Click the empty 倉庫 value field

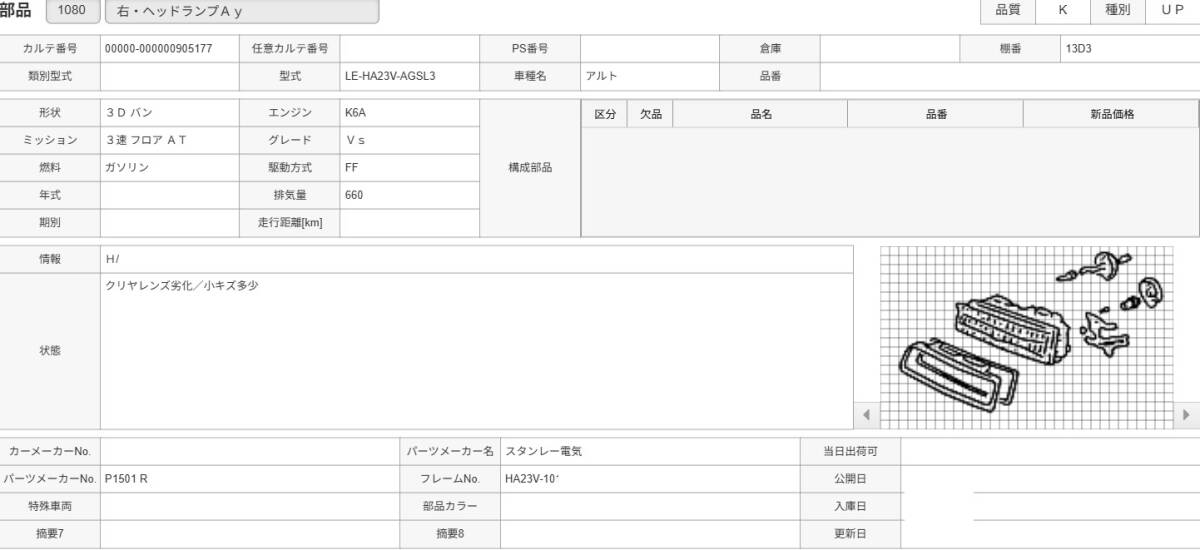tap(890, 48)
